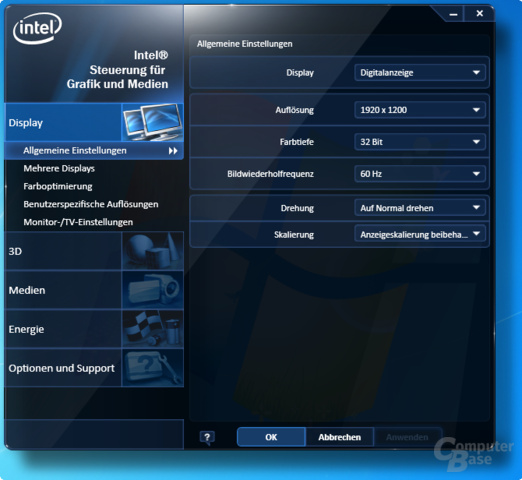522x480 pixels.
Task: Open the Display dropdown showing Digitalanzeige
Action: (x=420, y=73)
